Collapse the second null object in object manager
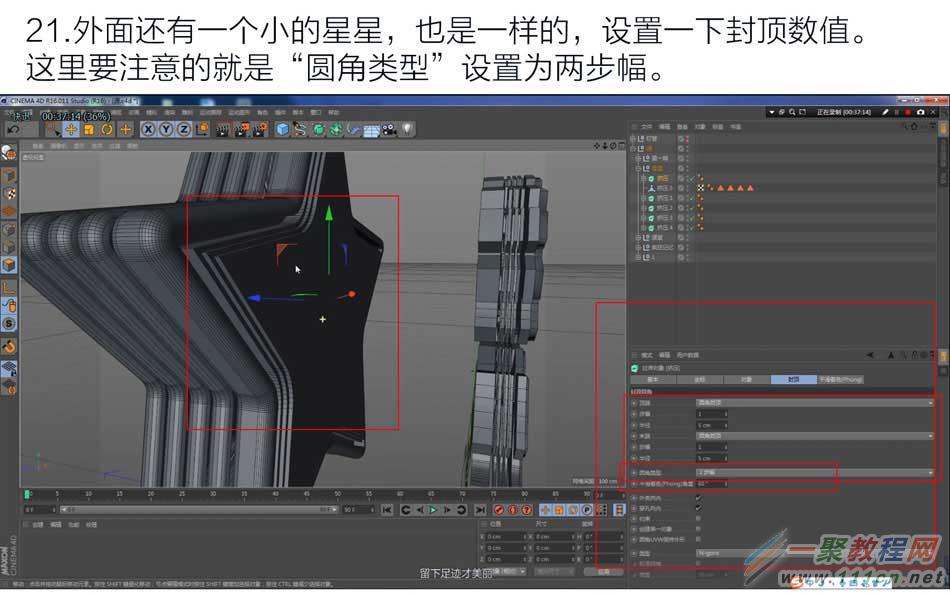This screenshot has height=595, width=950. point(634,148)
